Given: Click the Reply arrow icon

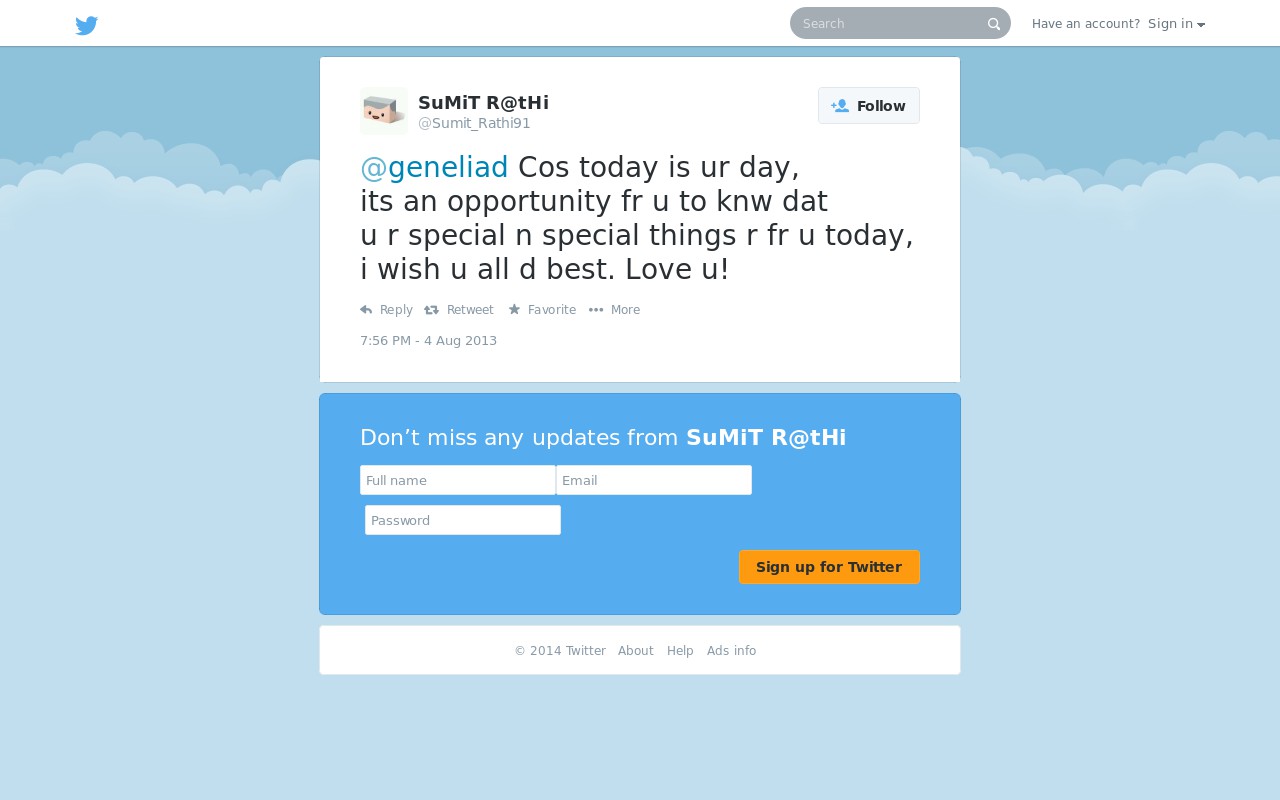Looking at the screenshot, I should tap(366, 310).
